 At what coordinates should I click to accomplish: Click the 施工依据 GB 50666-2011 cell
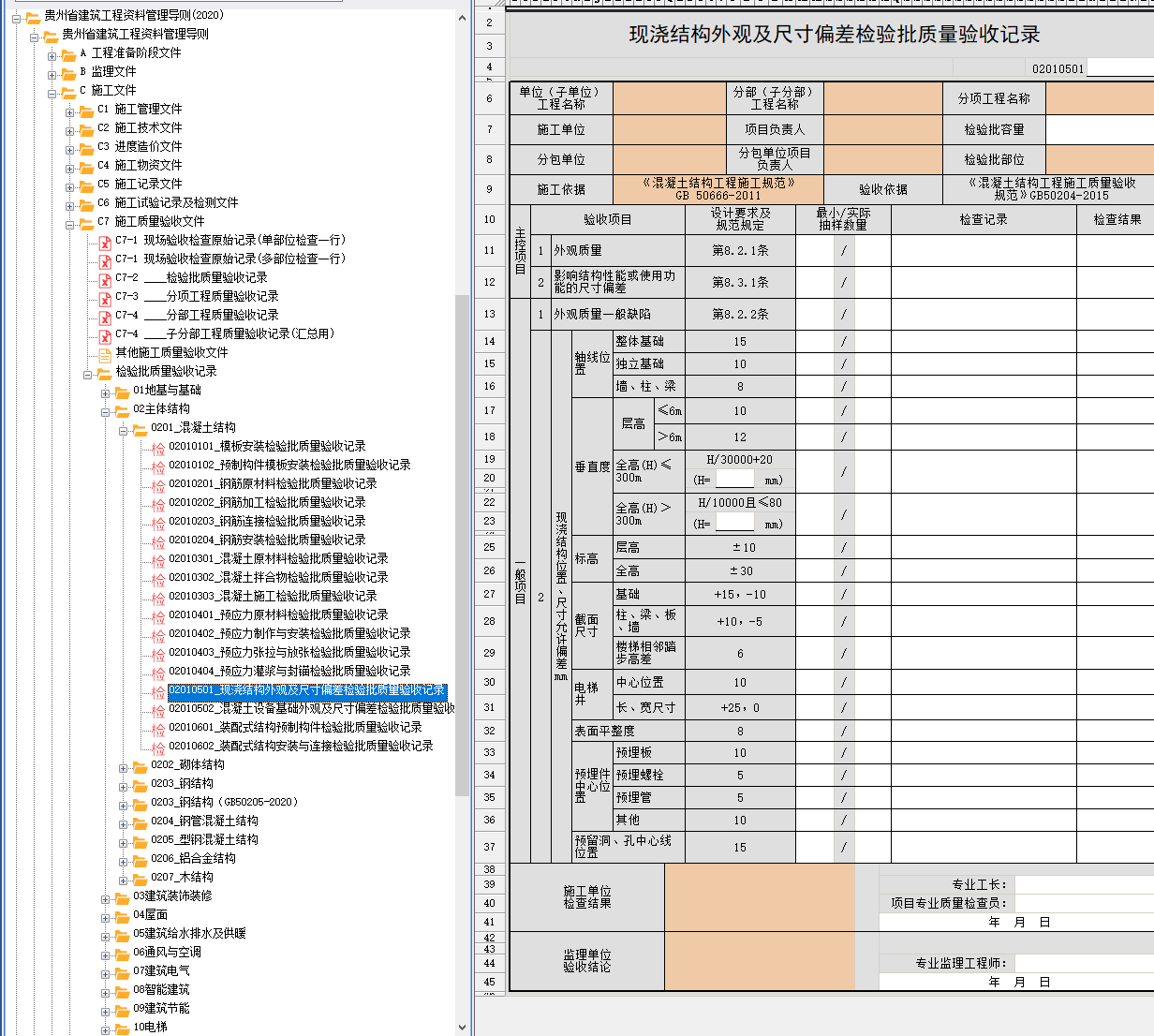point(718,189)
